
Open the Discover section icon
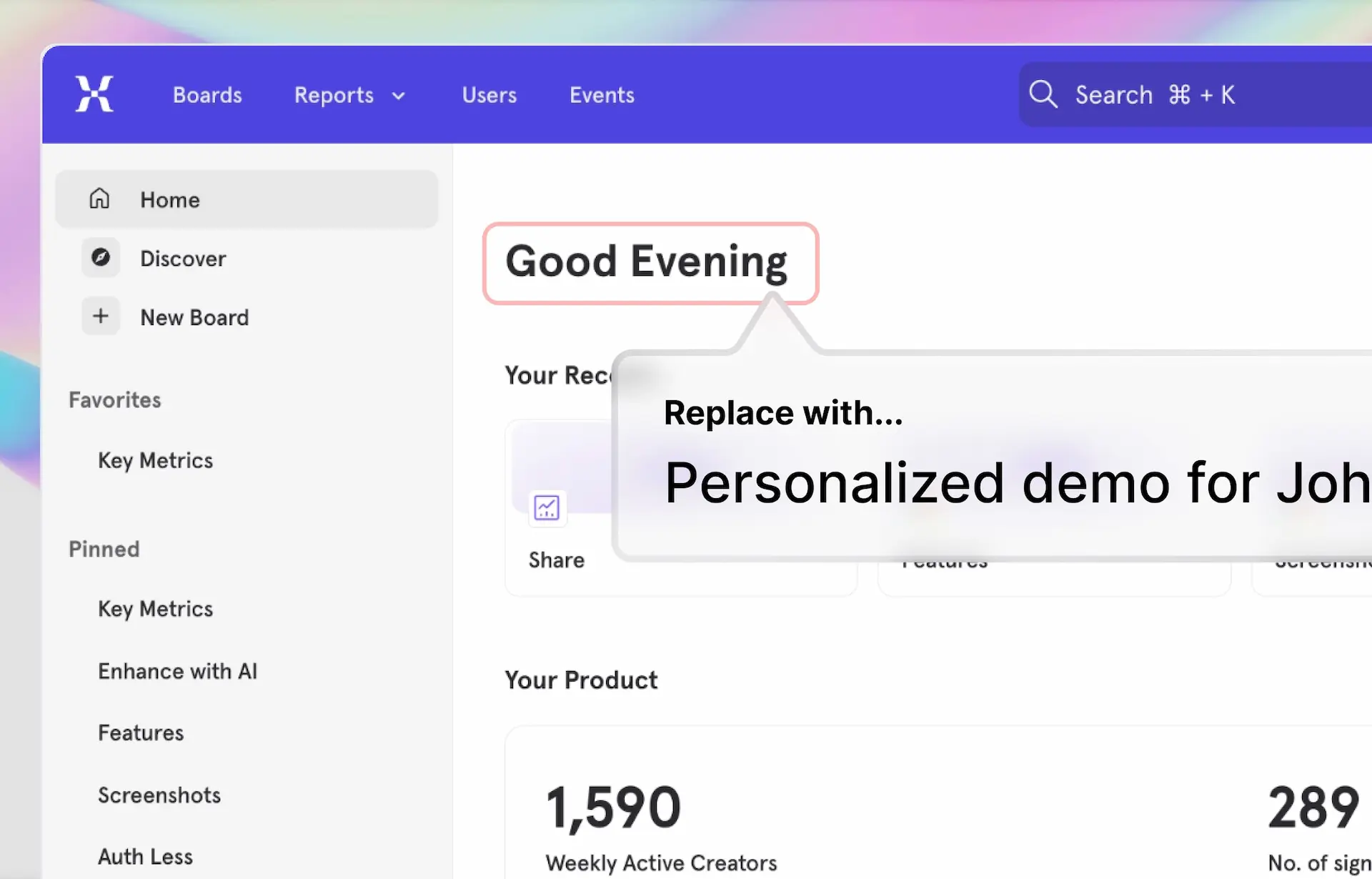[x=99, y=258]
